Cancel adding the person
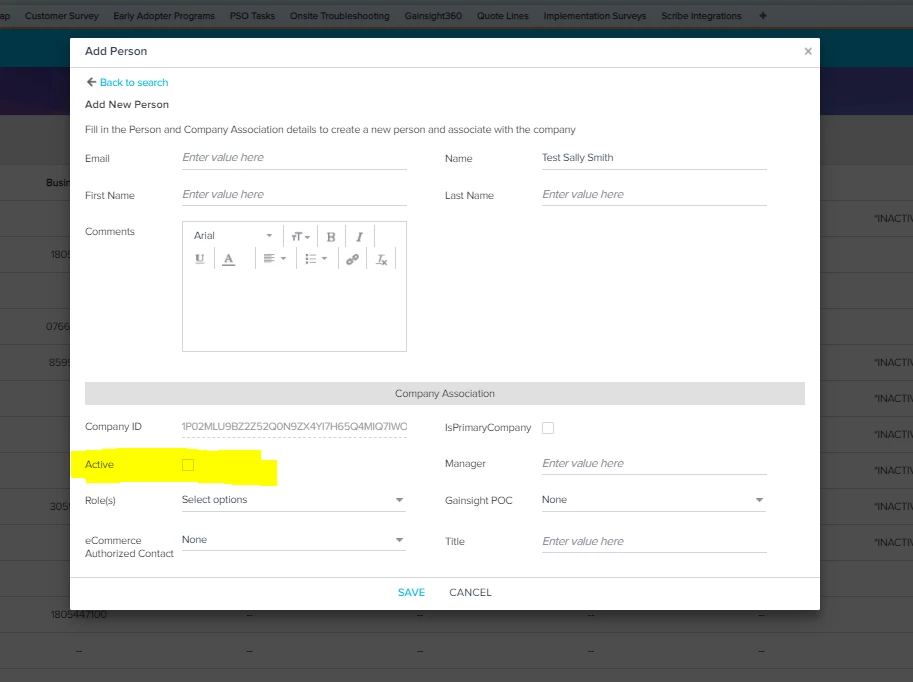The image size is (913, 682). click(x=470, y=592)
